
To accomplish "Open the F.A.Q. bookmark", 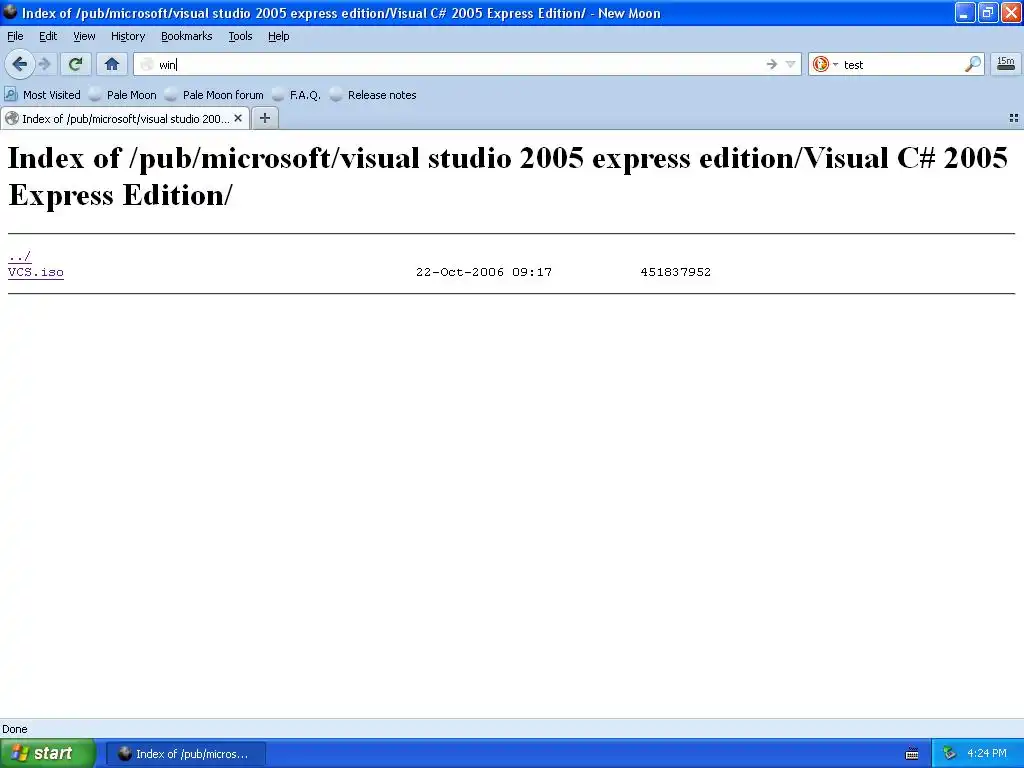I will pos(296,95).
